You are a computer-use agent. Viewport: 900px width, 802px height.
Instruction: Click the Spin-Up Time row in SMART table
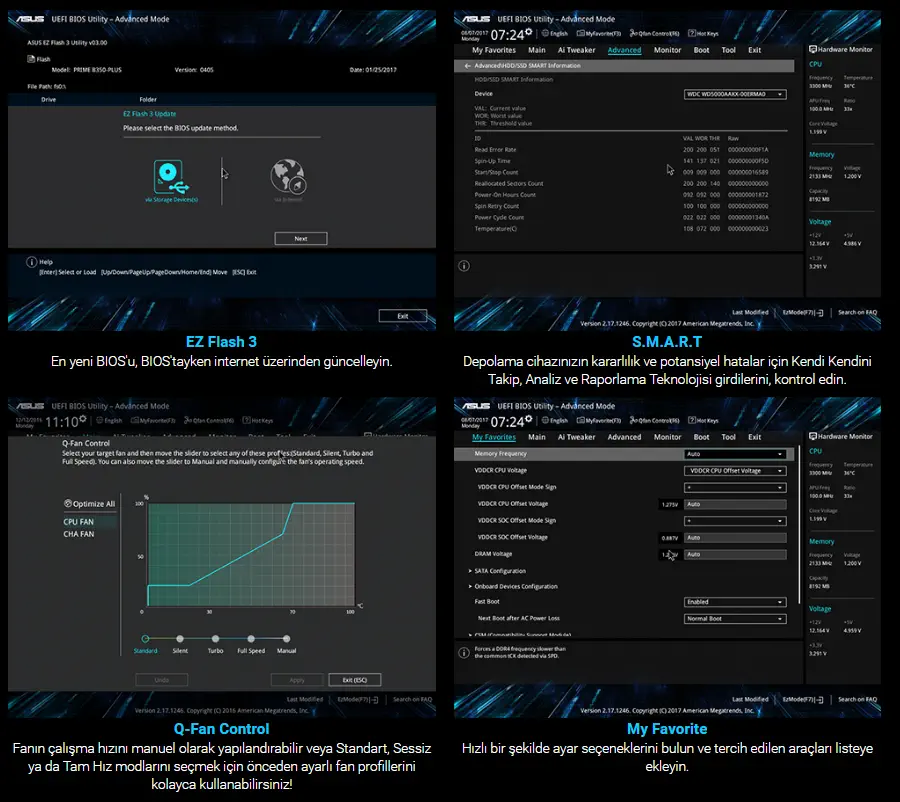tap(622, 161)
